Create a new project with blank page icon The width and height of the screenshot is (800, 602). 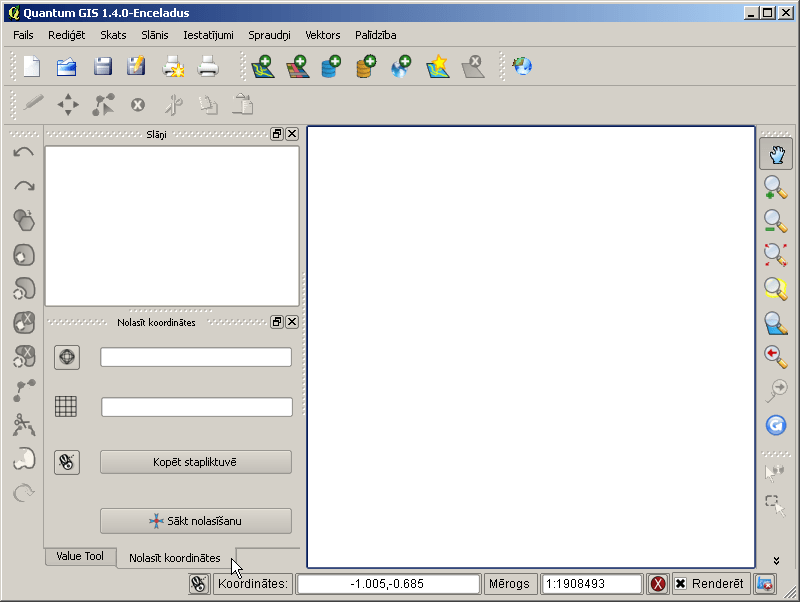(x=32, y=67)
